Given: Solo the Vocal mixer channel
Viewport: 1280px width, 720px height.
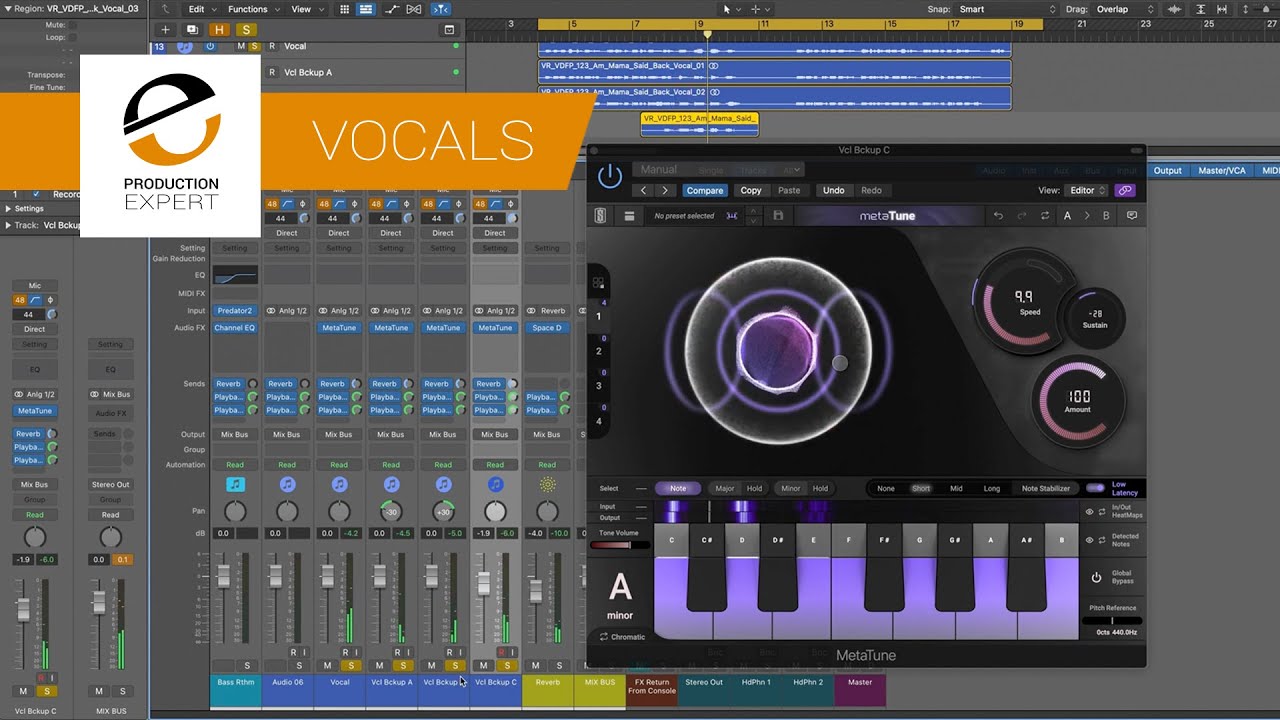Looking at the screenshot, I should click(x=350, y=665).
